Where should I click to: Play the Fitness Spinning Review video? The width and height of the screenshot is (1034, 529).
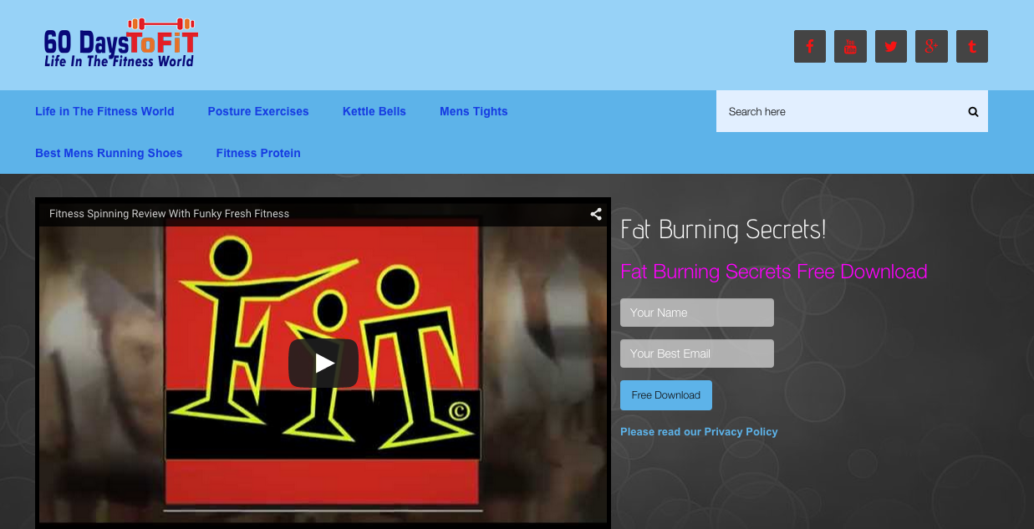coord(323,363)
